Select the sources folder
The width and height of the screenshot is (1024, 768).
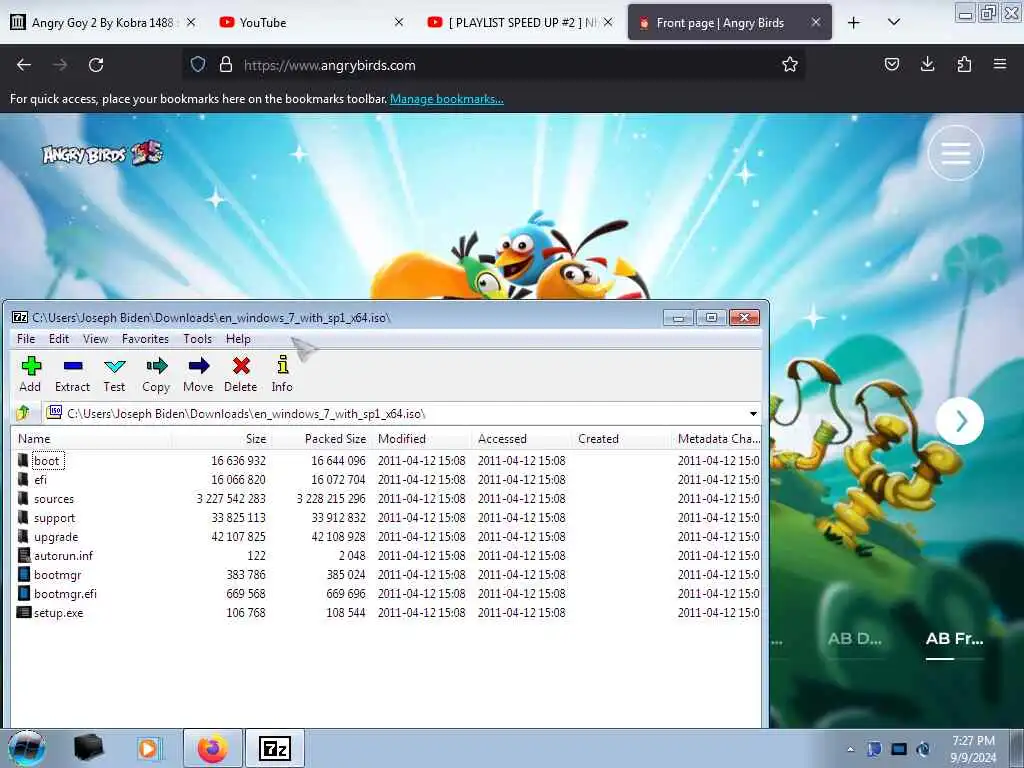coord(387,498)
